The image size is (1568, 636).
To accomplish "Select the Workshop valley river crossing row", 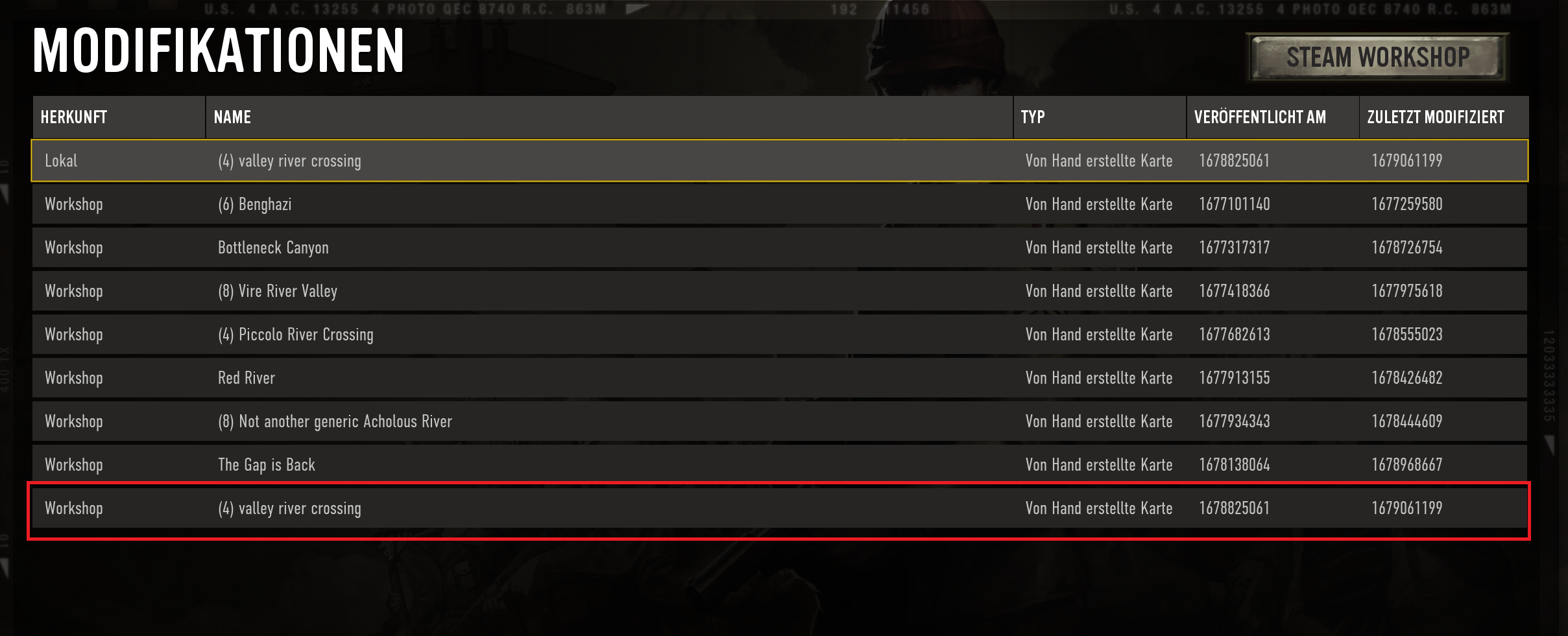I will (x=780, y=508).
